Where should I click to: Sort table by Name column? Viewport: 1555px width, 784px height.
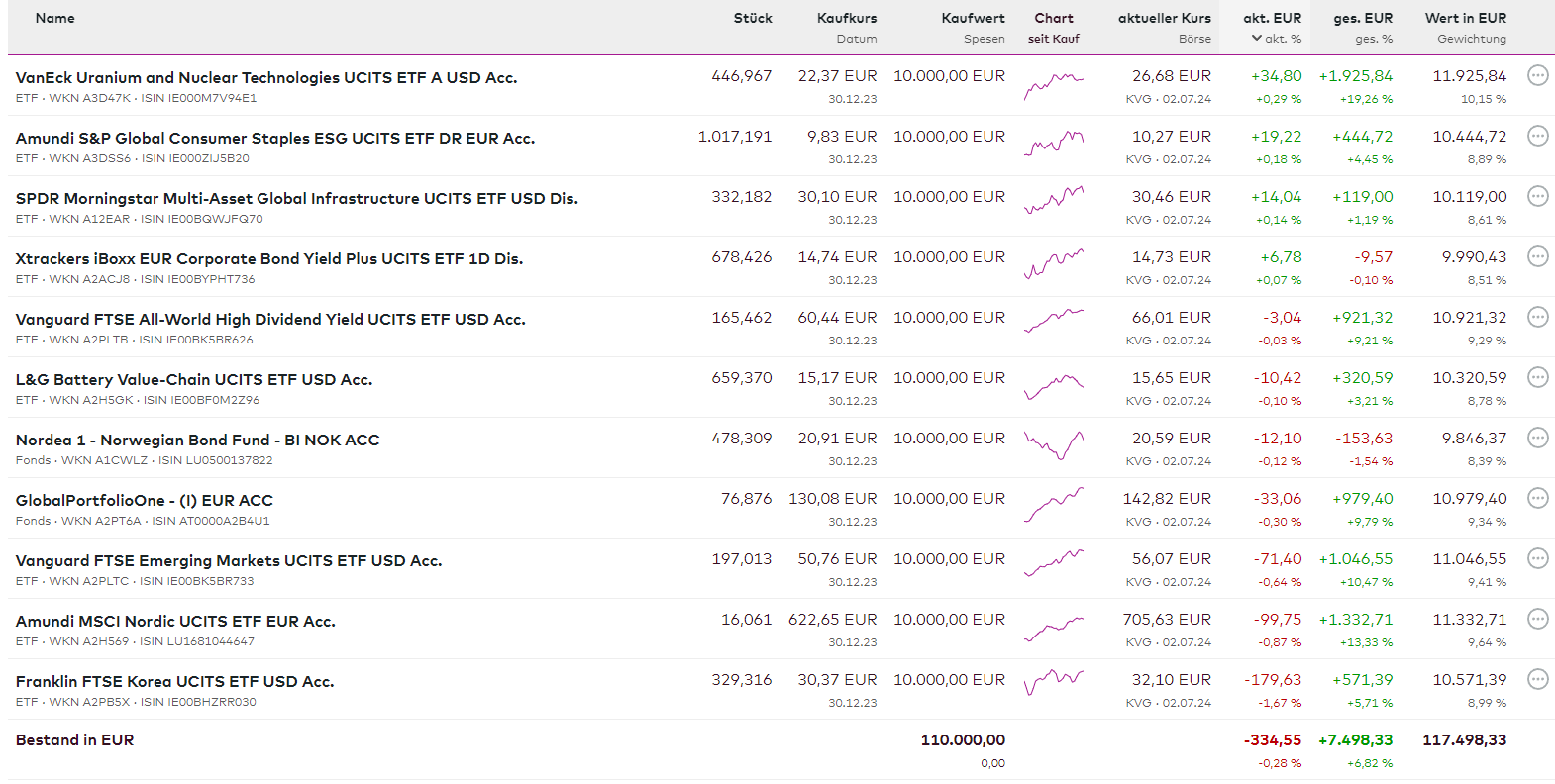click(54, 18)
